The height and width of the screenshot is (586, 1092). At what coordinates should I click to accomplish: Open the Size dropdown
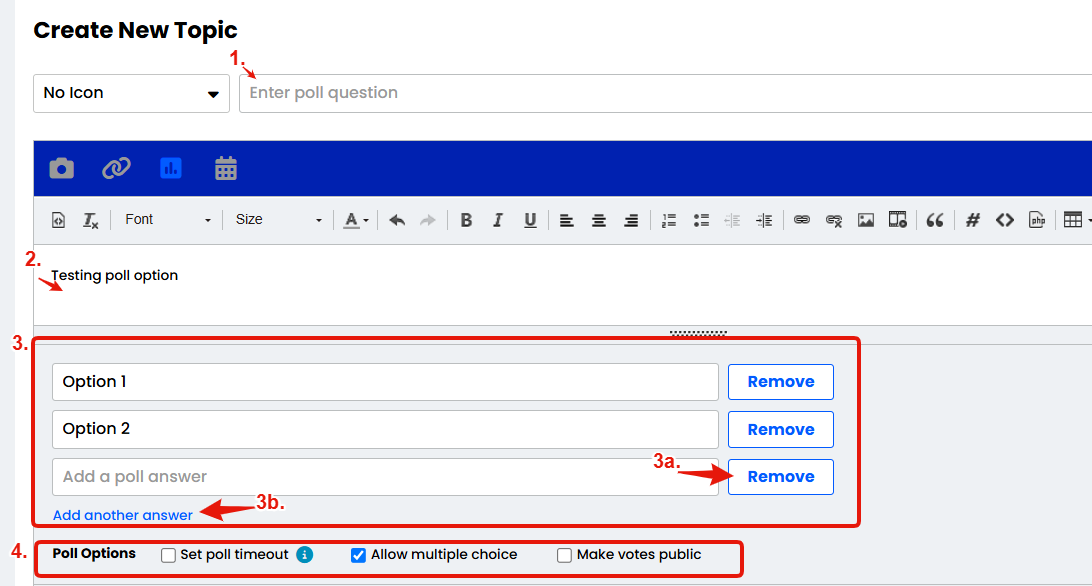[279, 220]
